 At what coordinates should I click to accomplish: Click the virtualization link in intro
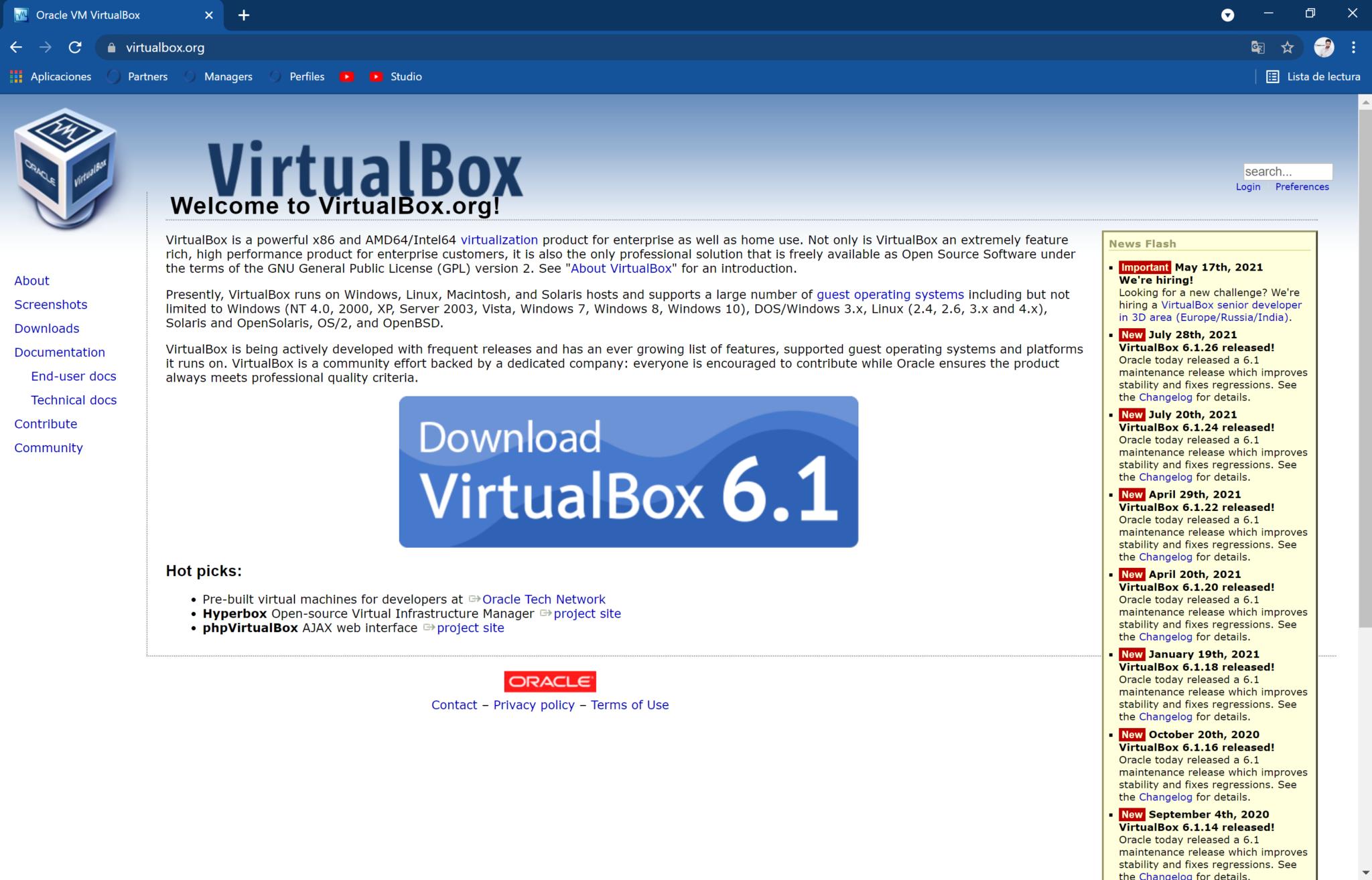[499, 240]
